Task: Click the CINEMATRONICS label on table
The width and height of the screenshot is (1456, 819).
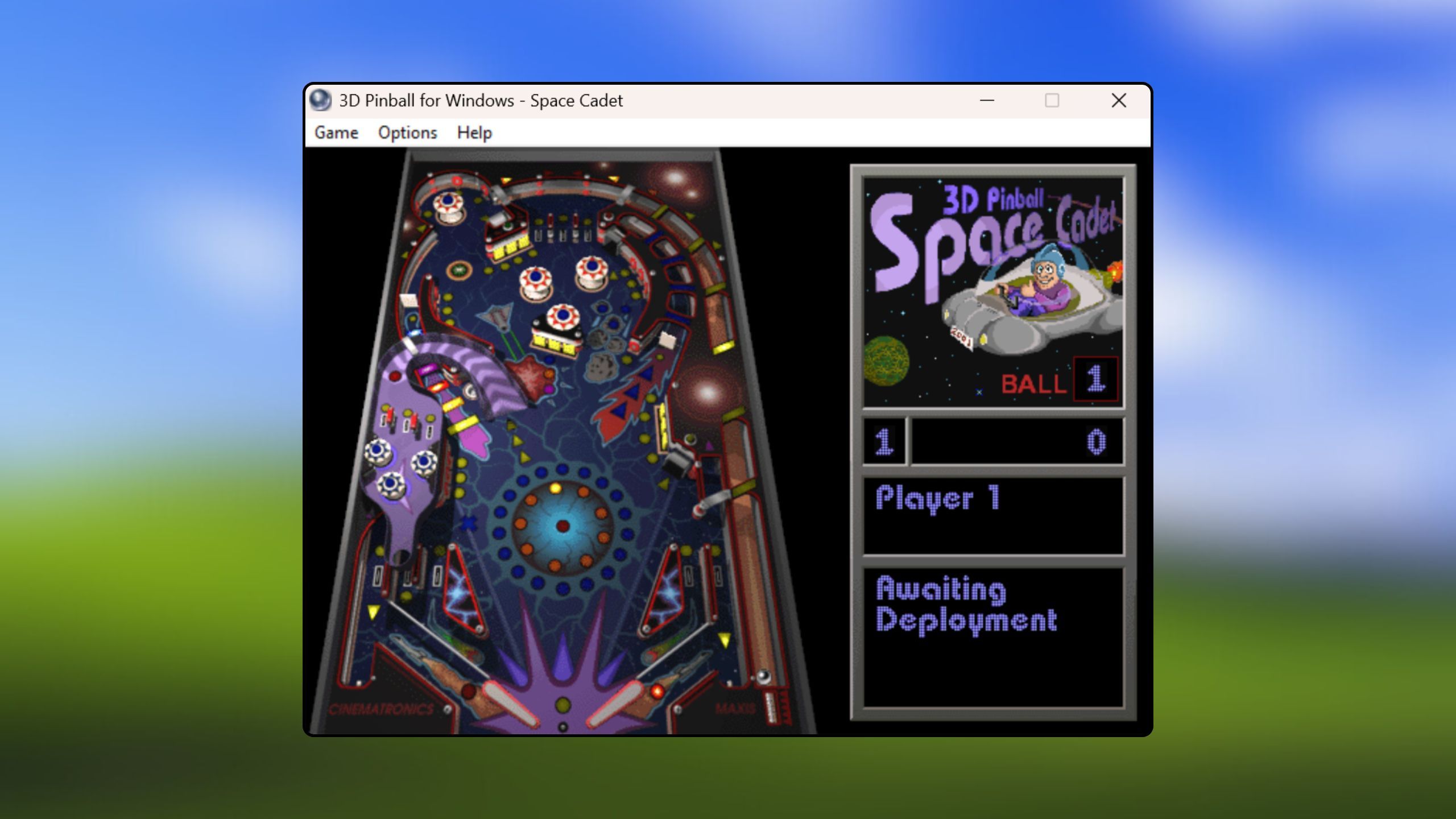Action: 382,709
